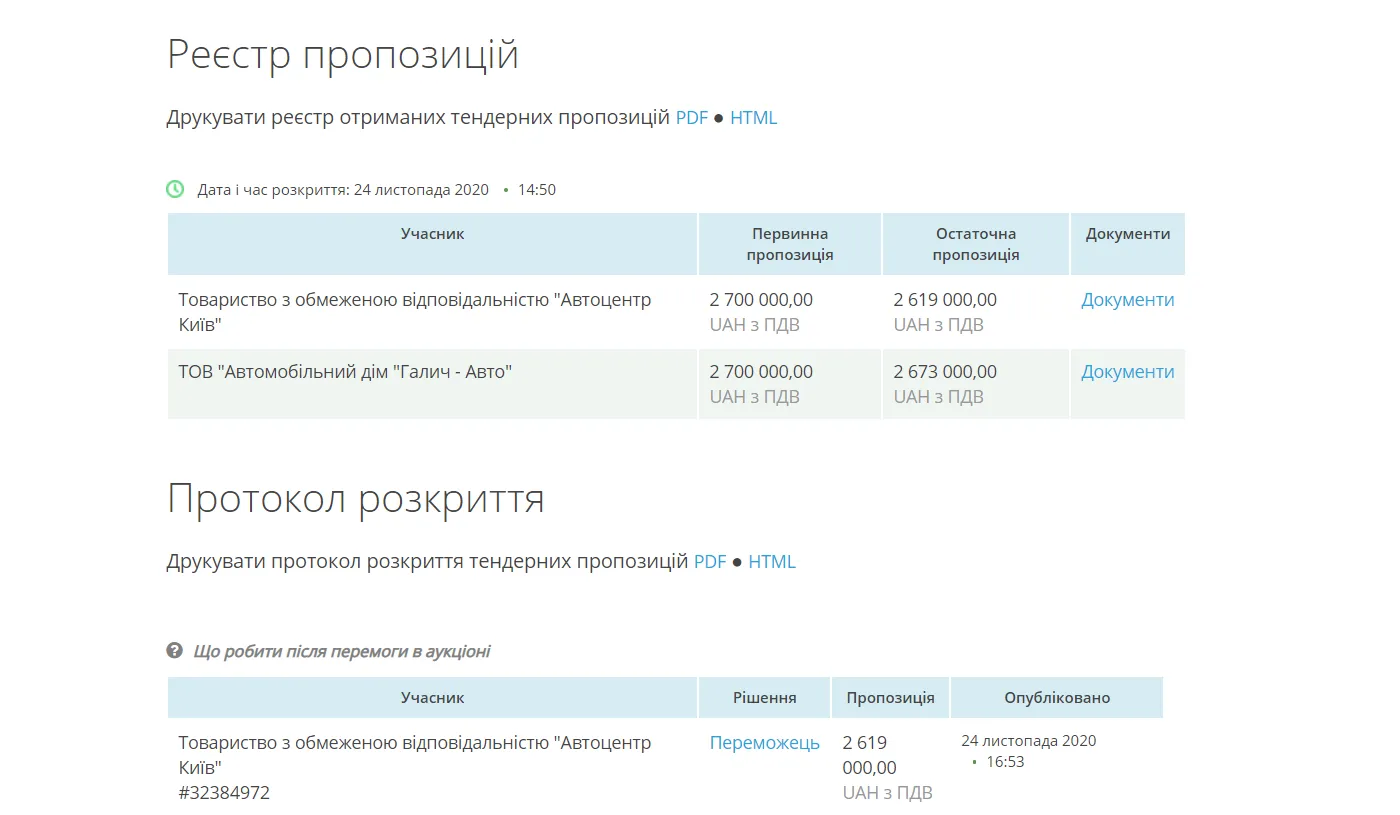The width and height of the screenshot is (1400, 815).
Task: Click Автоцентр Київ initial bid 2 700 000,00
Action: point(761,300)
